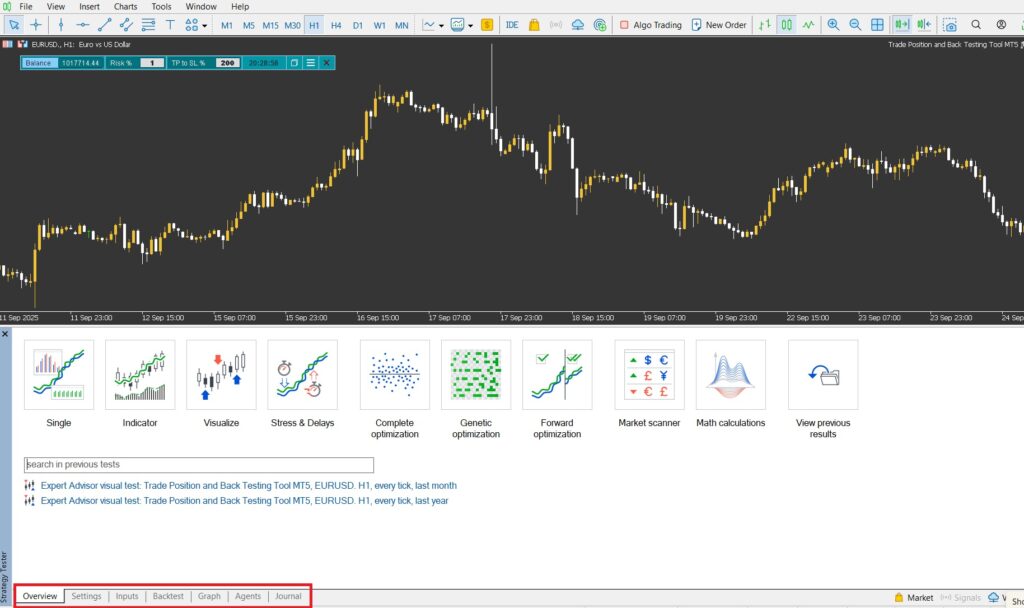The height and width of the screenshot is (608, 1024).
Task: Open the last month EURUSD visual test
Action: click(248, 485)
